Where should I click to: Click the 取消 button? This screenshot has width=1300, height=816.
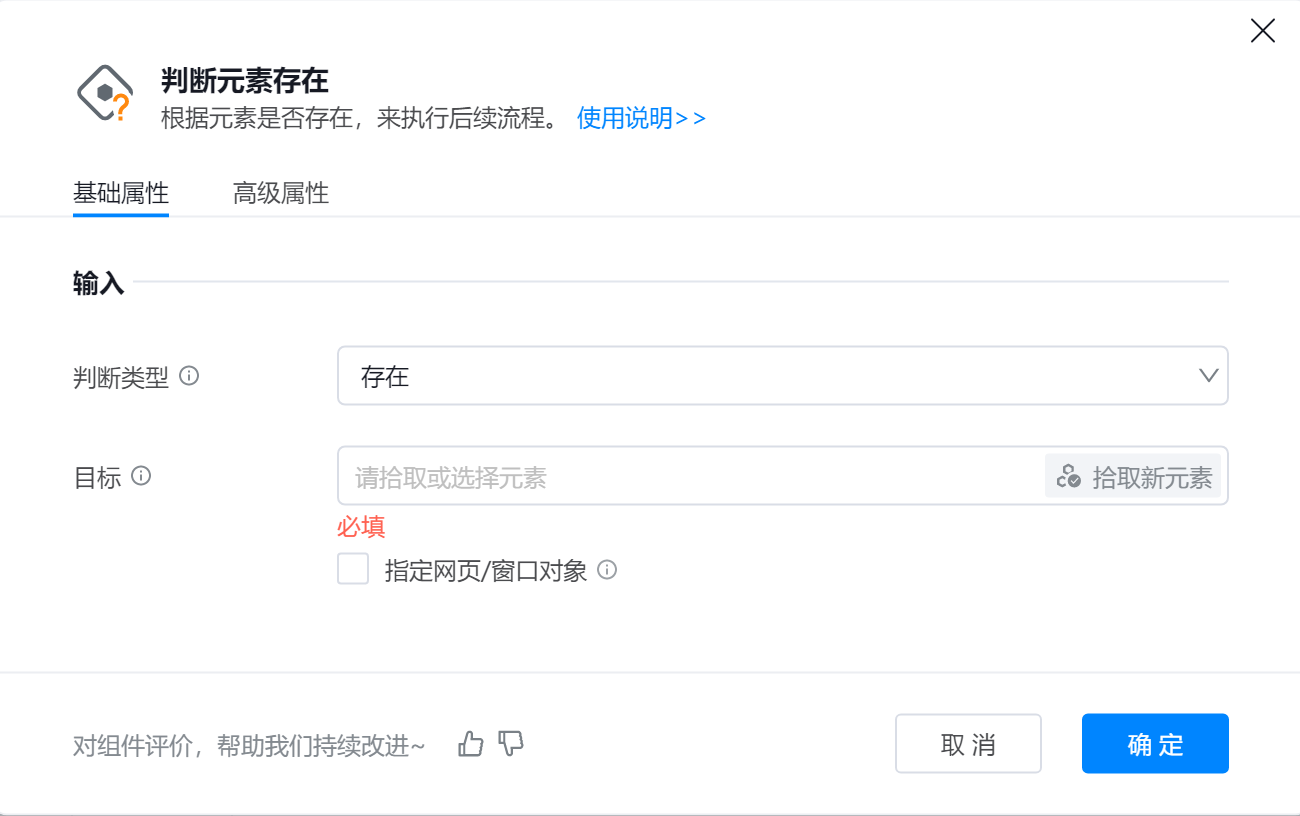coord(968,743)
